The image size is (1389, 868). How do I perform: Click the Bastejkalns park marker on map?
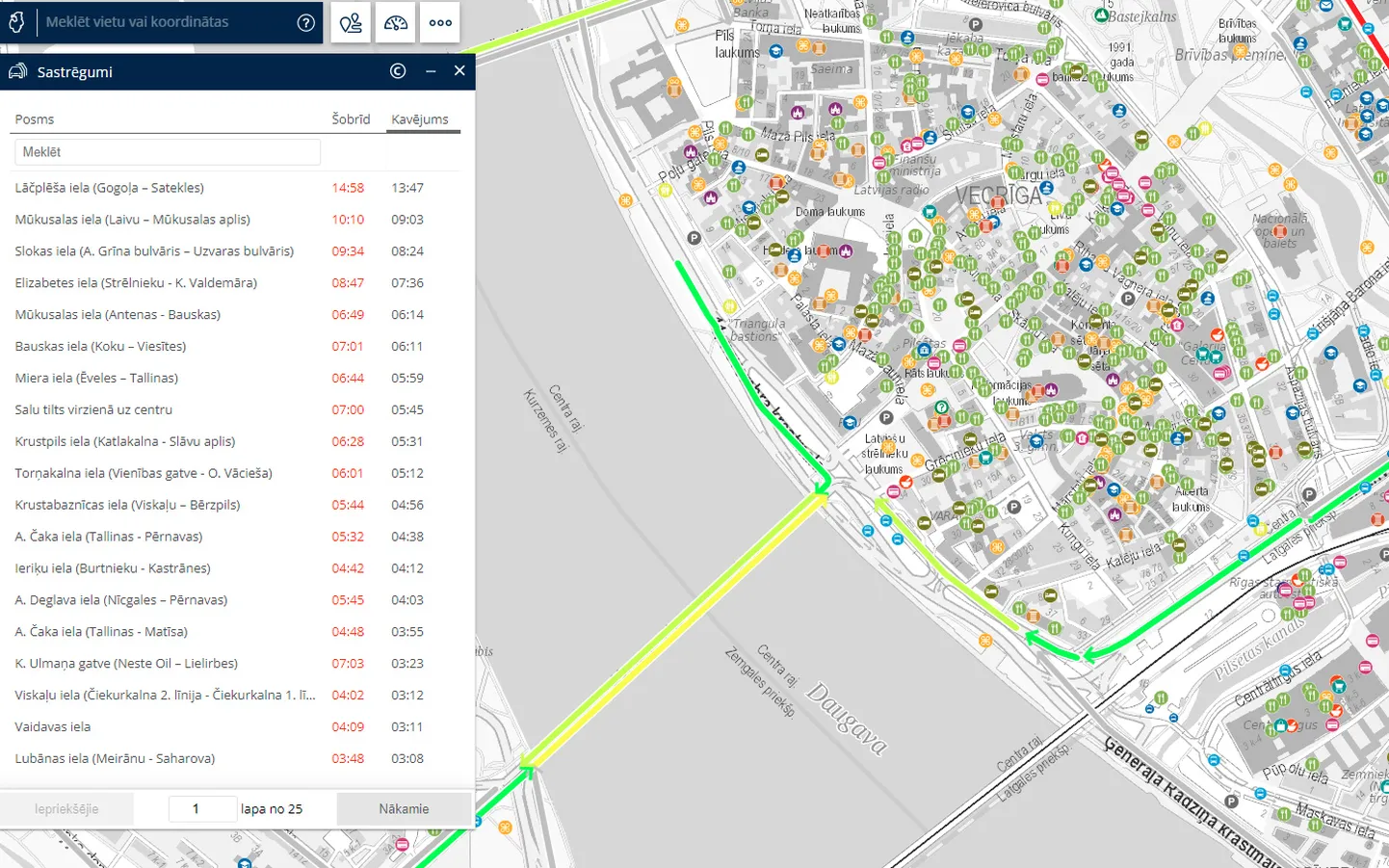click(x=1101, y=16)
